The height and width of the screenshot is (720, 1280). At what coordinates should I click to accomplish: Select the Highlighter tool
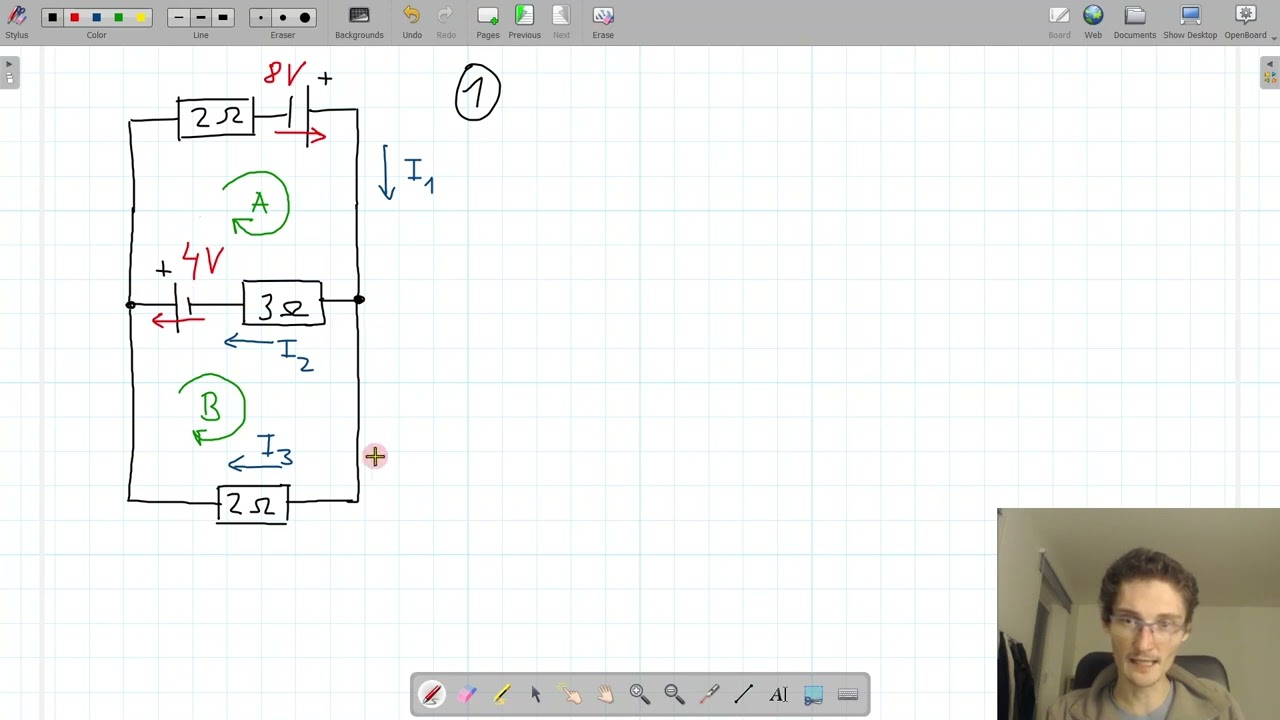[x=501, y=694]
